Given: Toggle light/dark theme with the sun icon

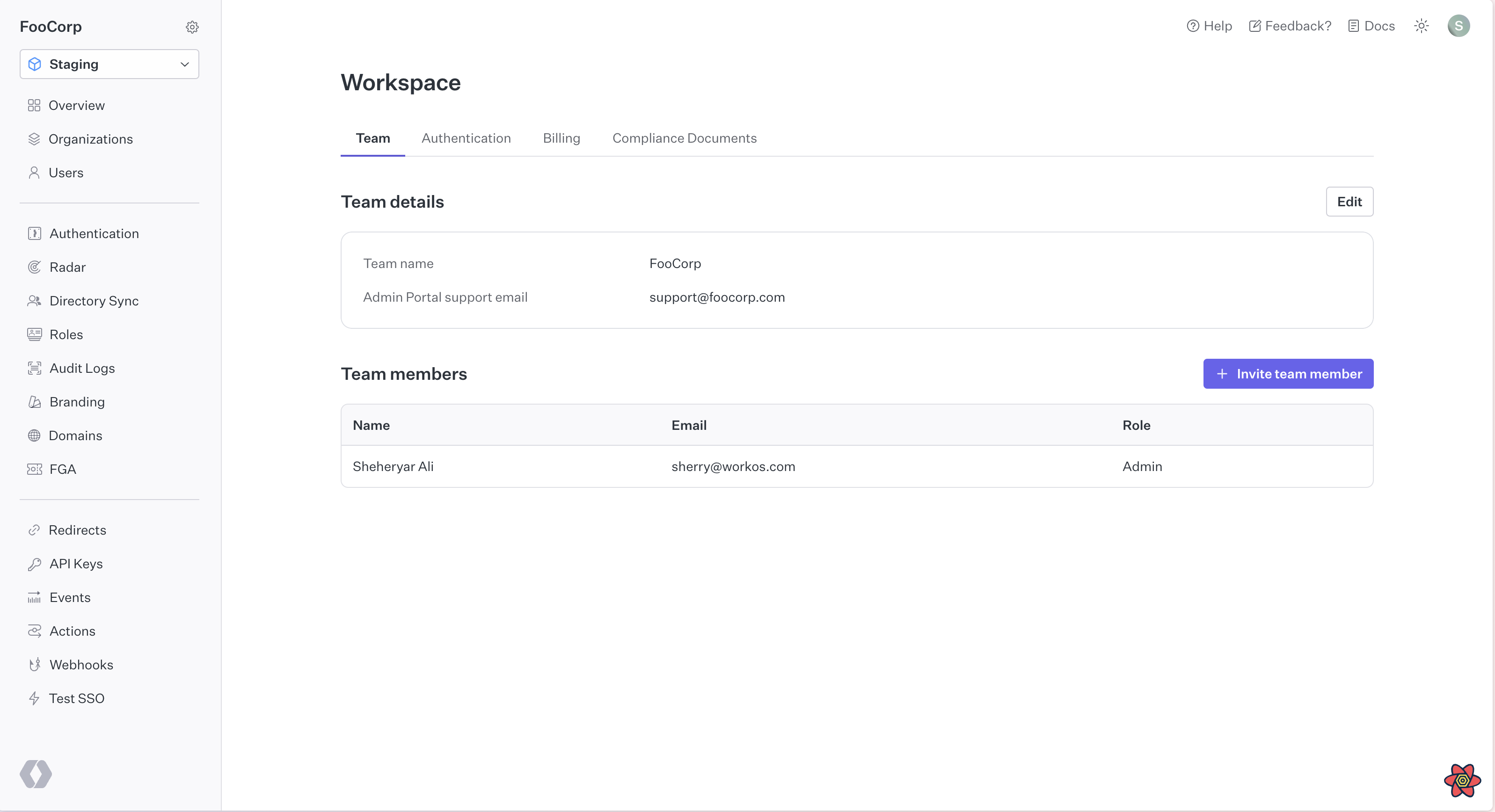Looking at the screenshot, I should 1421,26.
